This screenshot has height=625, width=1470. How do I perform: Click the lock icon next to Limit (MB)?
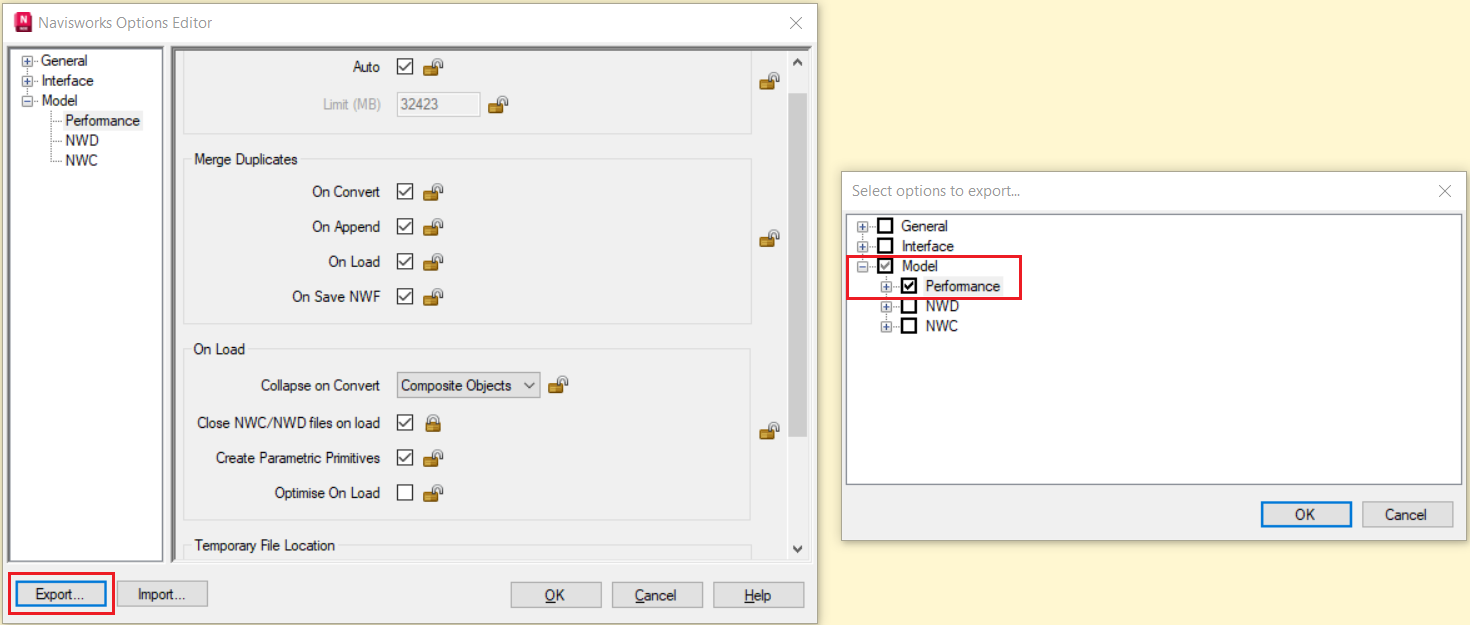[x=499, y=104]
